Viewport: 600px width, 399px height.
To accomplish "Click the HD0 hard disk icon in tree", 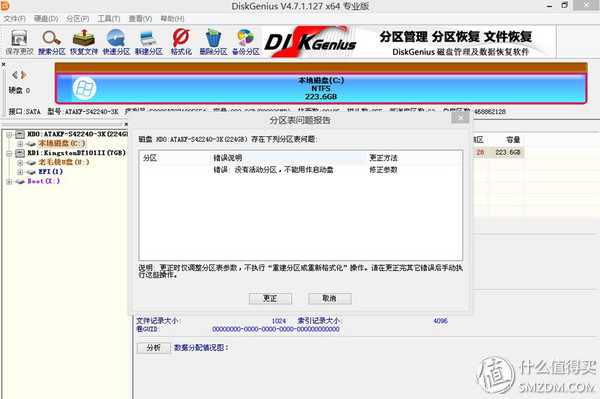I will [x=20, y=134].
